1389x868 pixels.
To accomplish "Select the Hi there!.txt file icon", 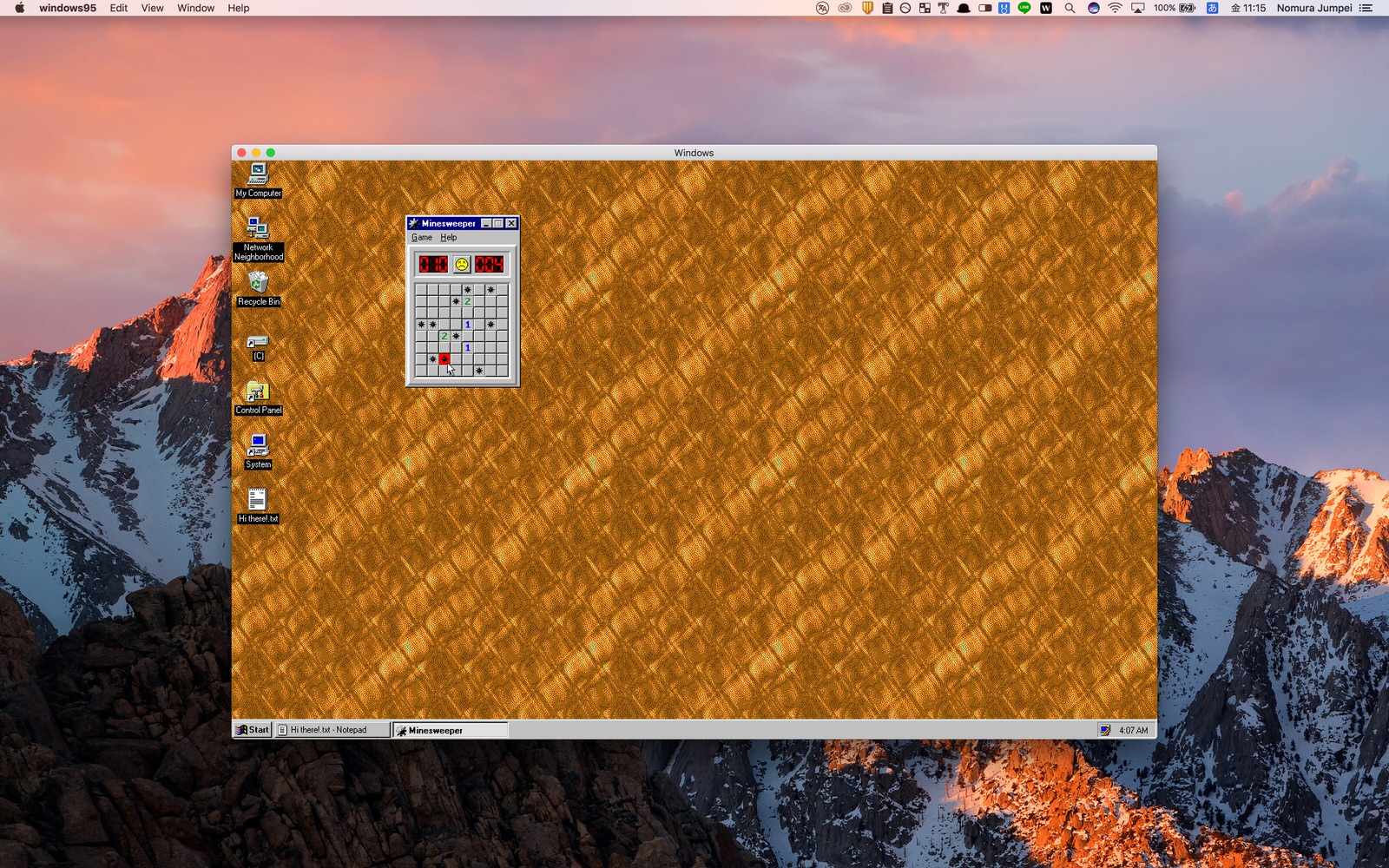I will [x=258, y=506].
